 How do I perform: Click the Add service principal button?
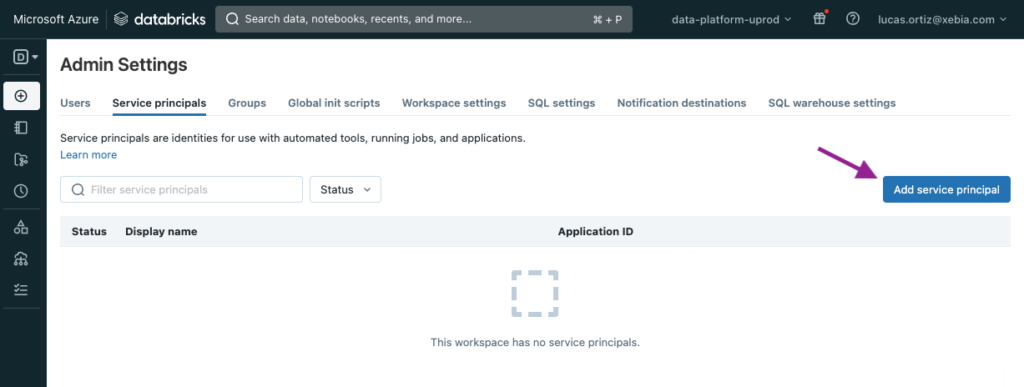click(x=946, y=190)
